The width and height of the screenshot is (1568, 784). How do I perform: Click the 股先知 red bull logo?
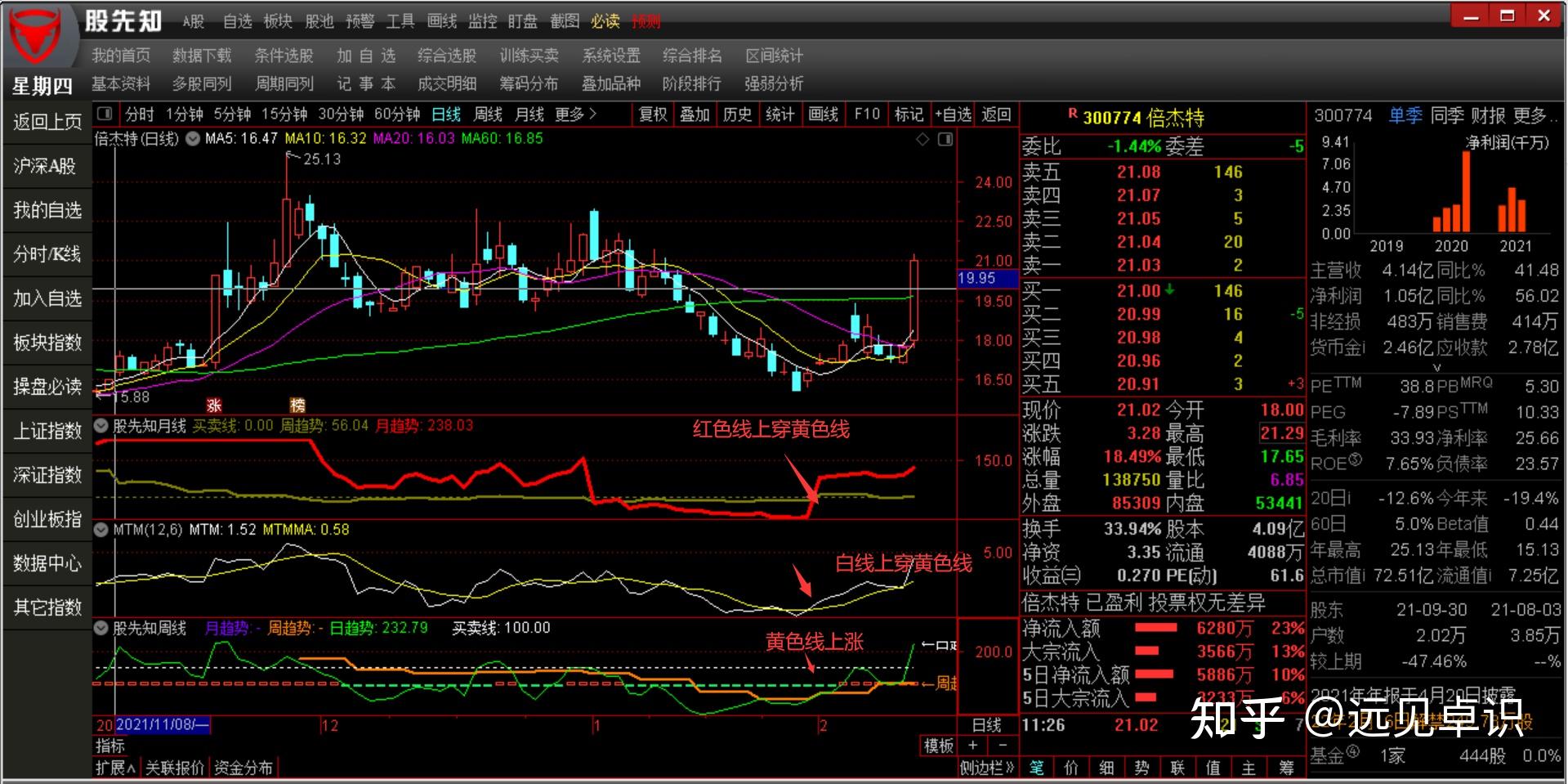[37, 37]
